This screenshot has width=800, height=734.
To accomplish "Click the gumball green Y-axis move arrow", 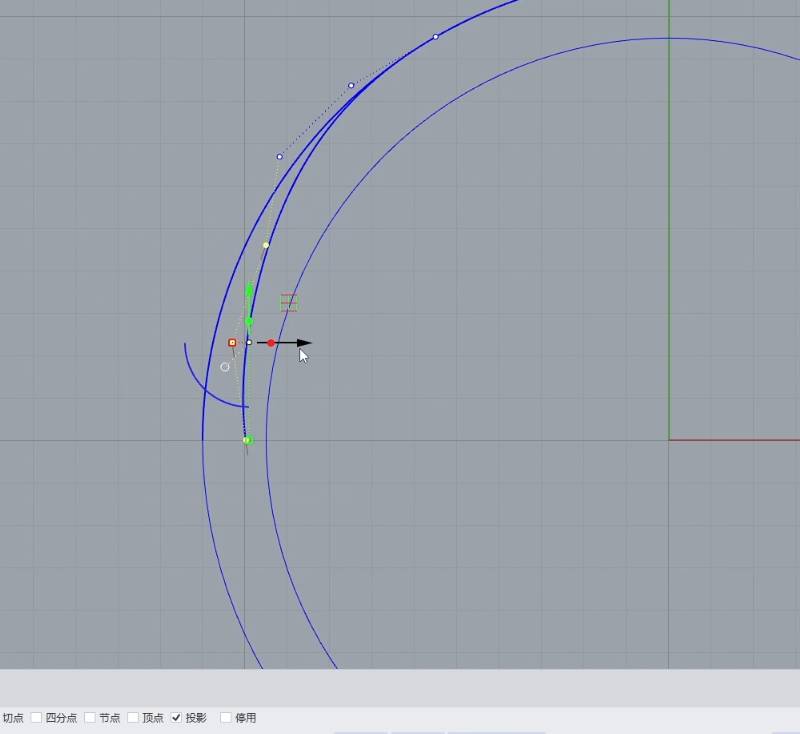I will pyautogui.click(x=249, y=290).
